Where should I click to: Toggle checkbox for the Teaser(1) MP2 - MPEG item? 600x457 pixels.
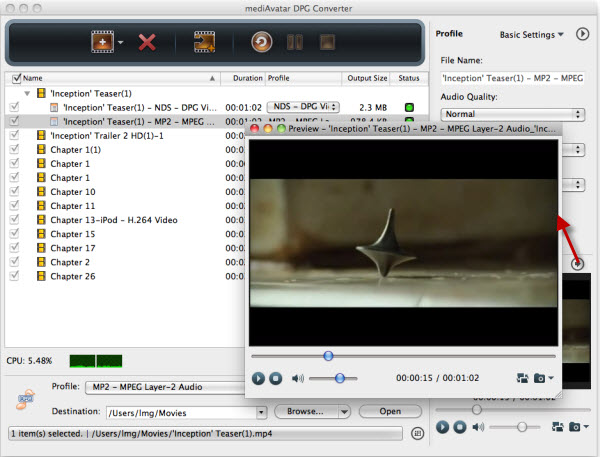[14, 121]
